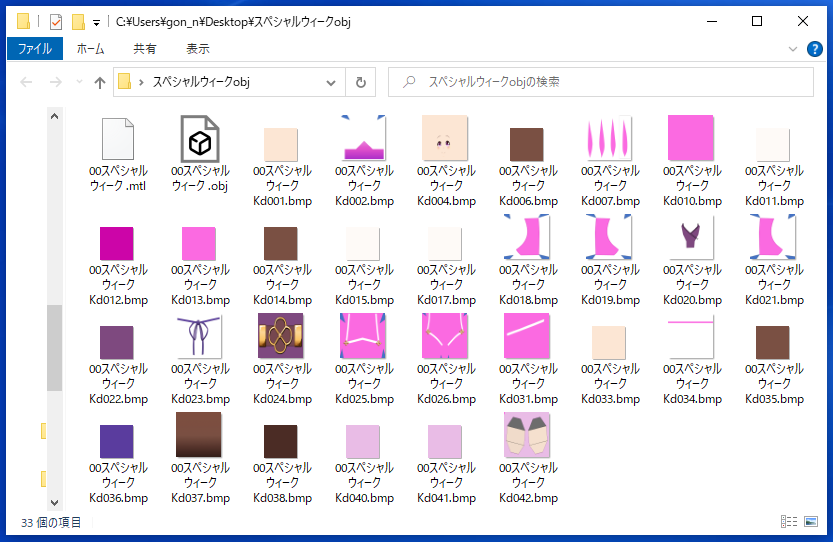Select the Kd012.bmp magenta texture file

tap(117, 243)
